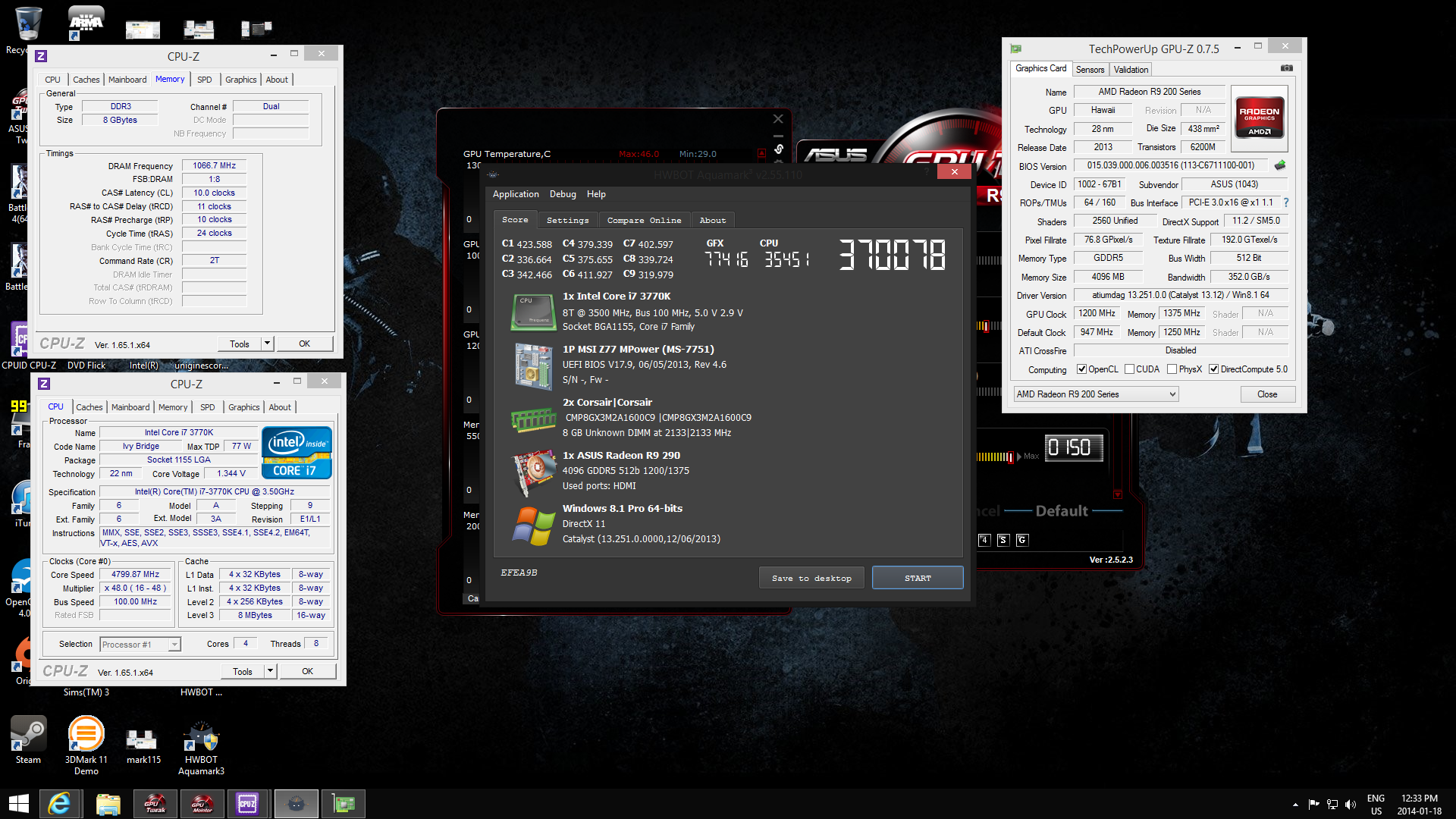1456x819 pixels.
Task: Click the Windows logo image in Aquamark
Action: 534,526
